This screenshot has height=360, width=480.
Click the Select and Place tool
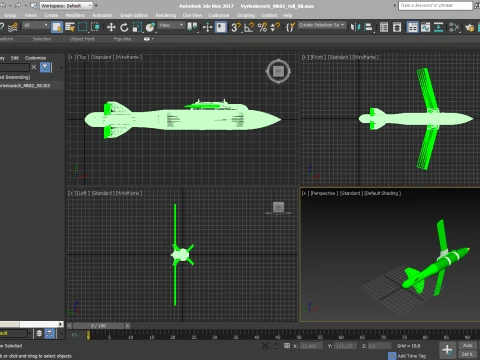pos(150,27)
